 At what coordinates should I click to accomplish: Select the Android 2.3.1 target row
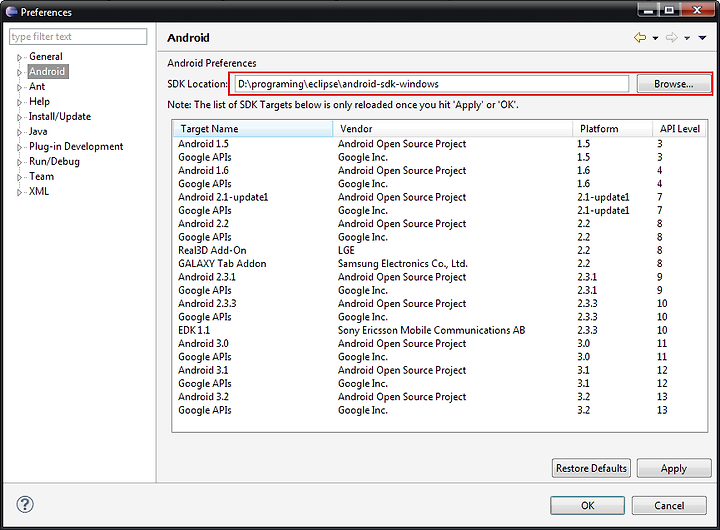[440, 277]
